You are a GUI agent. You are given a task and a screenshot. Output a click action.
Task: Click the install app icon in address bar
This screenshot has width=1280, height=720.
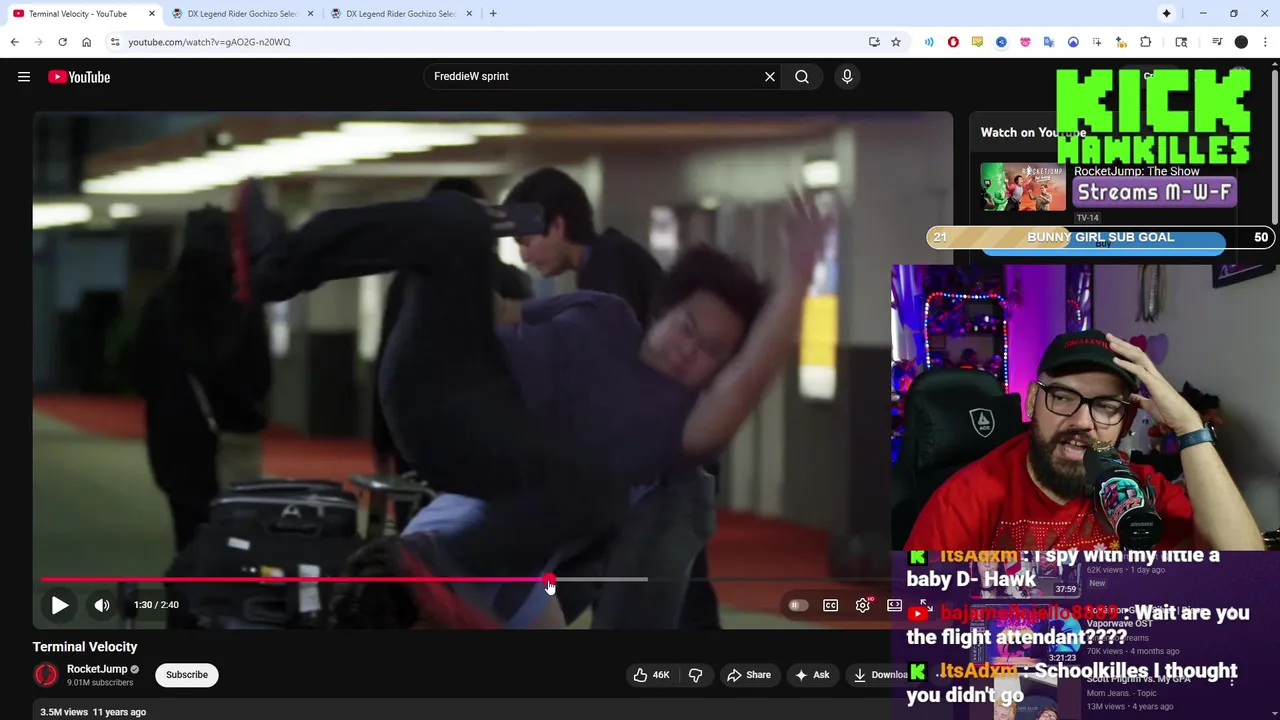point(874,42)
